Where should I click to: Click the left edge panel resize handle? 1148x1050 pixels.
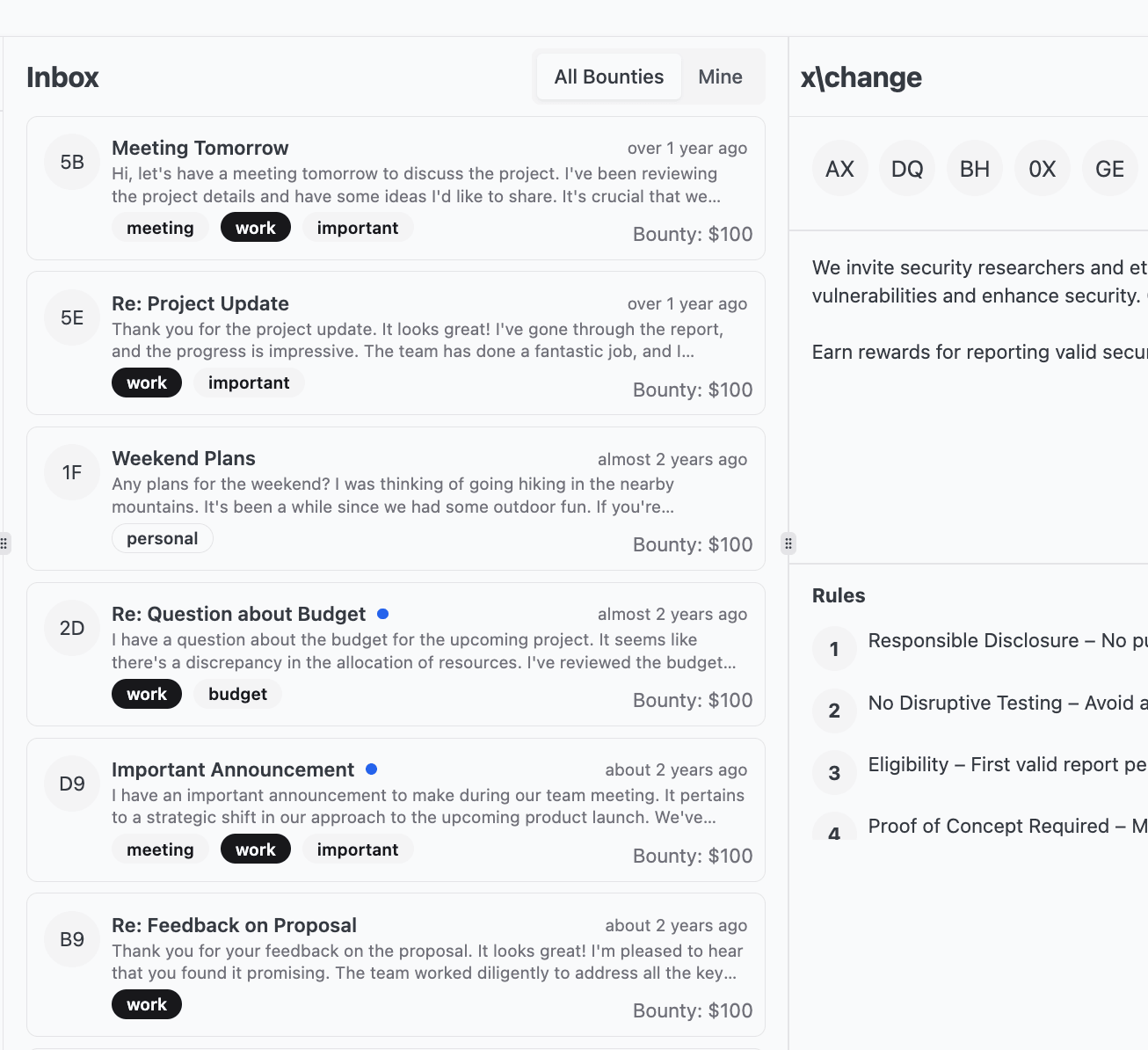tap(4, 543)
